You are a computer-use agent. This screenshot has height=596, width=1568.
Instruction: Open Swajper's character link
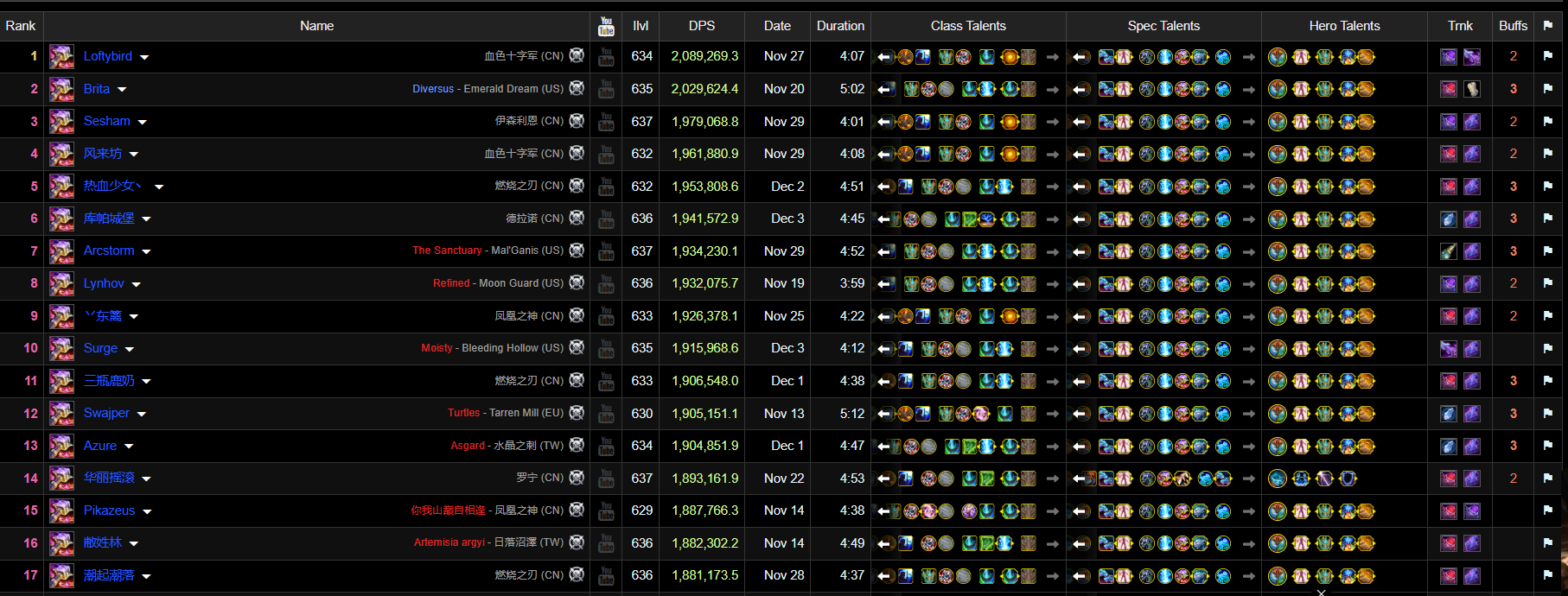click(106, 413)
